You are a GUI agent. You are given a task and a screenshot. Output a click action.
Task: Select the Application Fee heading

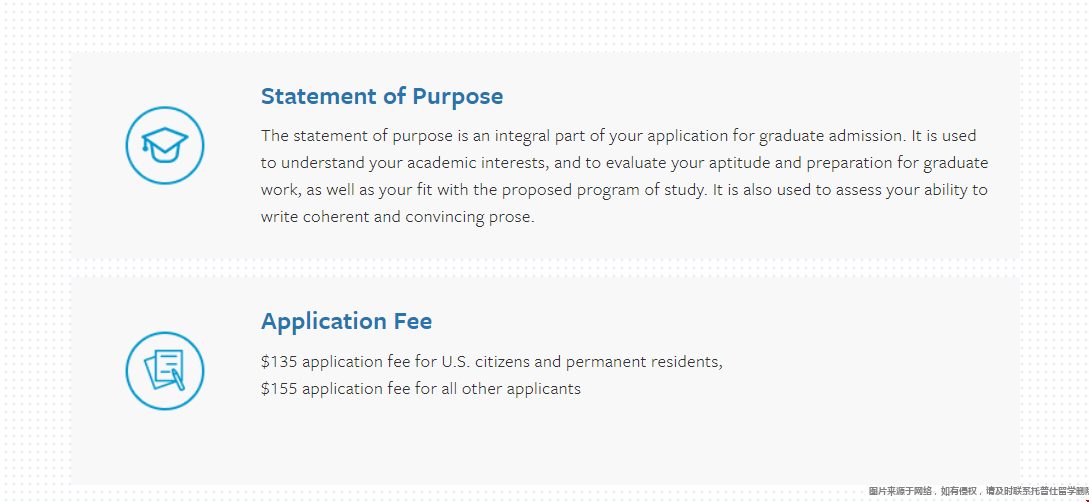(x=347, y=321)
